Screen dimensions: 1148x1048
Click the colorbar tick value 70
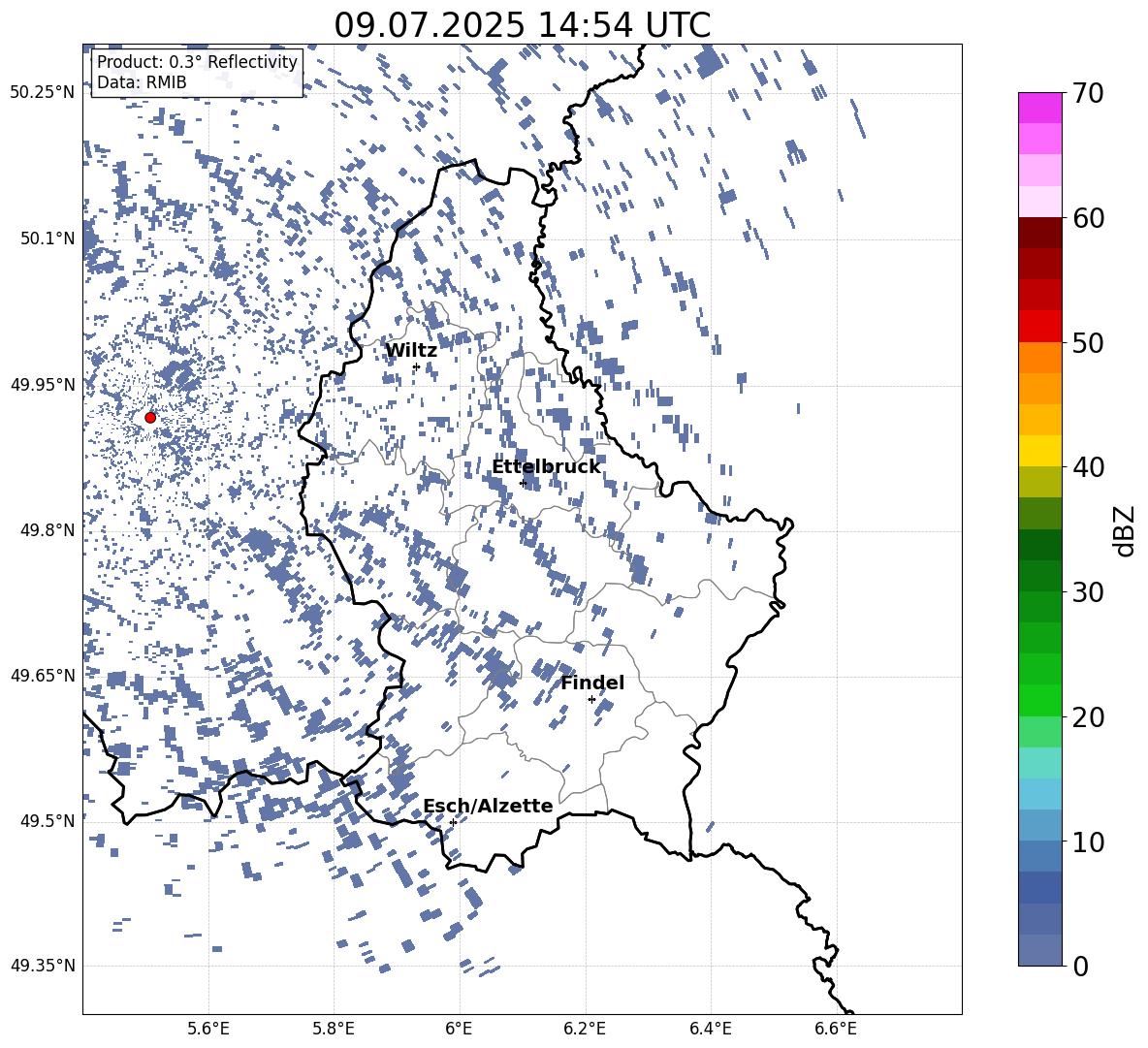tap(1088, 93)
